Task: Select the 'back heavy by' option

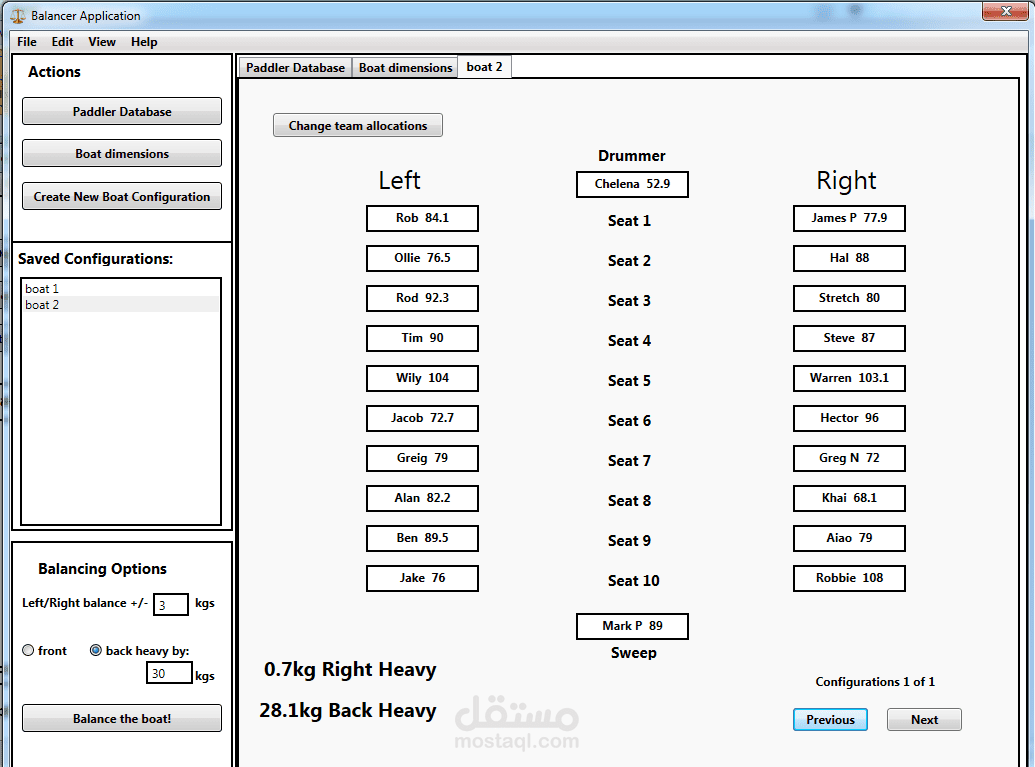Action: [x=97, y=650]
